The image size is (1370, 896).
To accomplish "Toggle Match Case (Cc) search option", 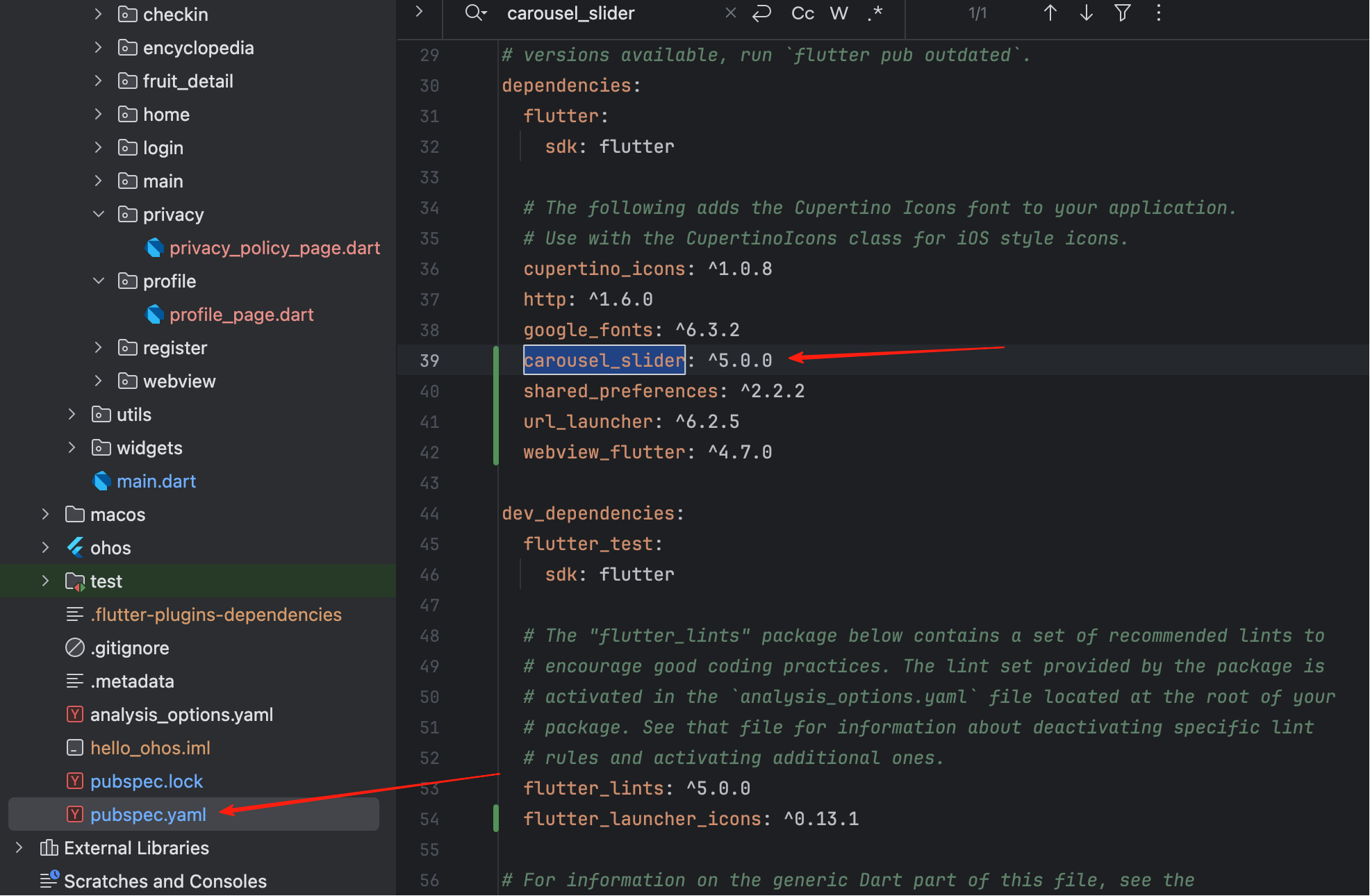I will coord(802,13).
